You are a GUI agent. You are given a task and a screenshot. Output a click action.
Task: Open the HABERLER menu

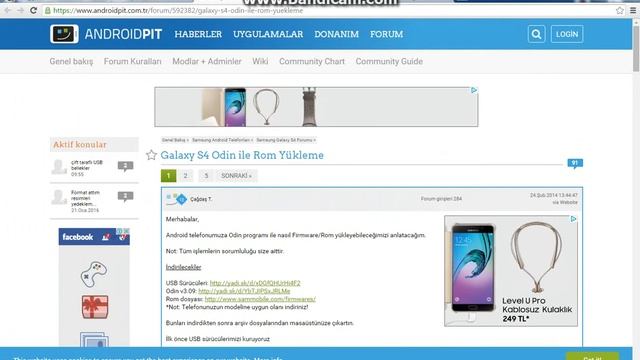point(198,34)
